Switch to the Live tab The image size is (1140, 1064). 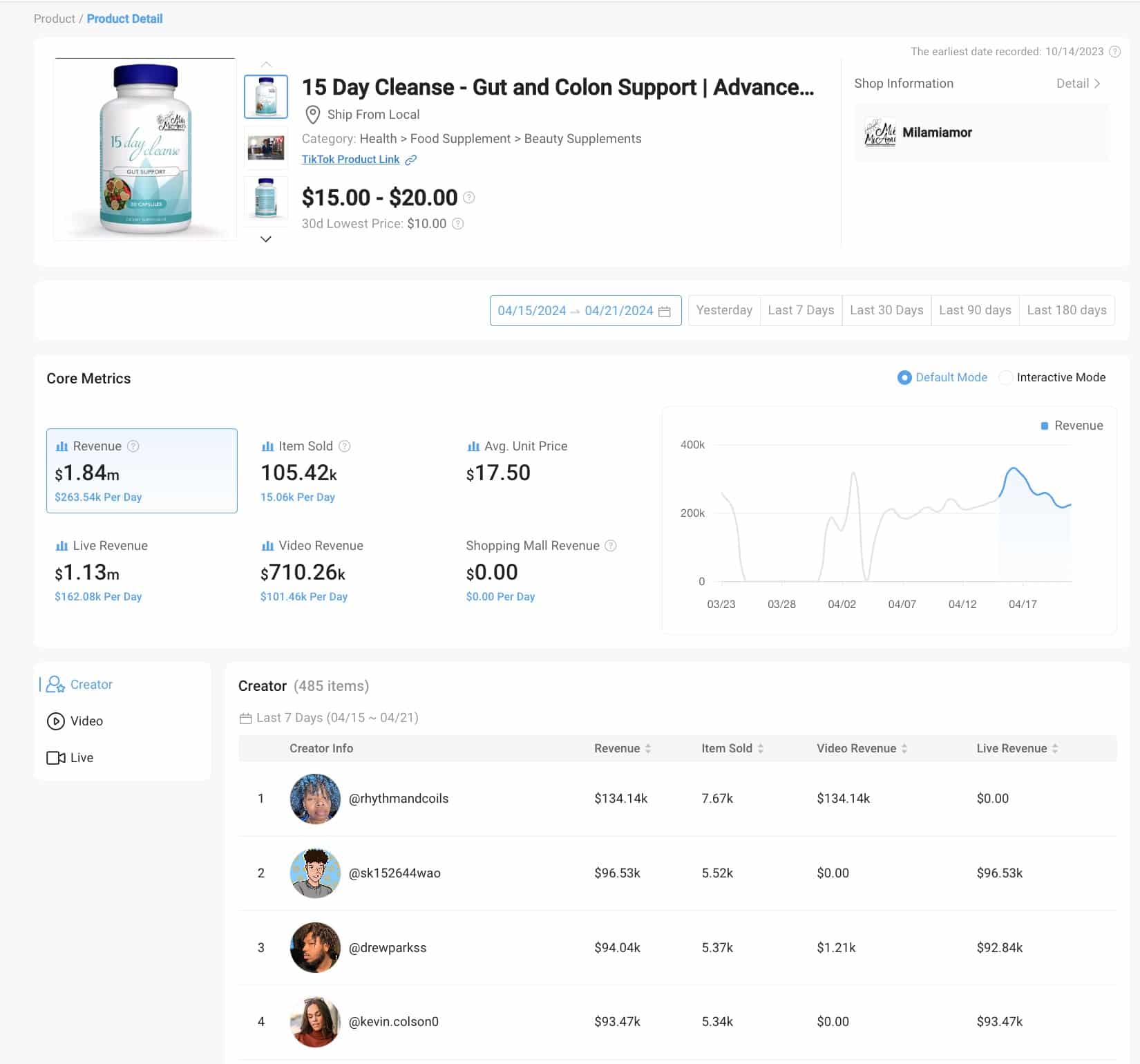(x=70, y=758)
